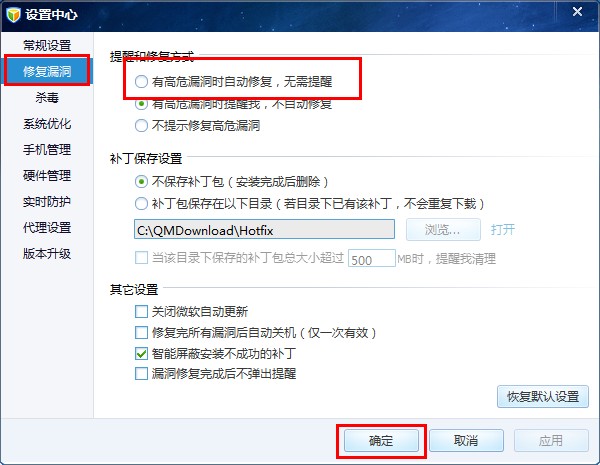This screenshot has width=600, height=465.
Task: Open 系统优化 settings page
Action: point(47,124)
